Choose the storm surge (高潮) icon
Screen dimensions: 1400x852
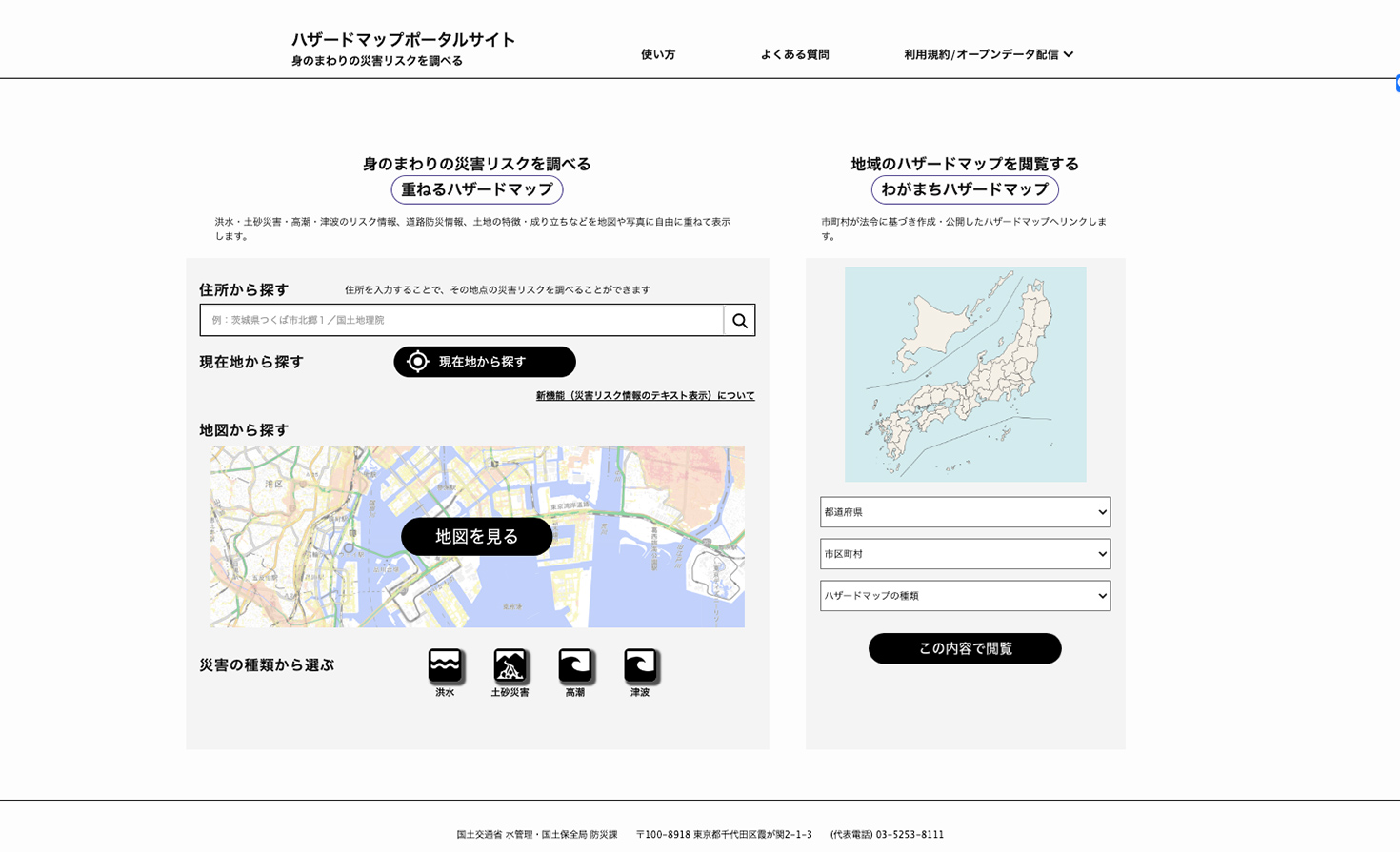click(x=574, y=665)
